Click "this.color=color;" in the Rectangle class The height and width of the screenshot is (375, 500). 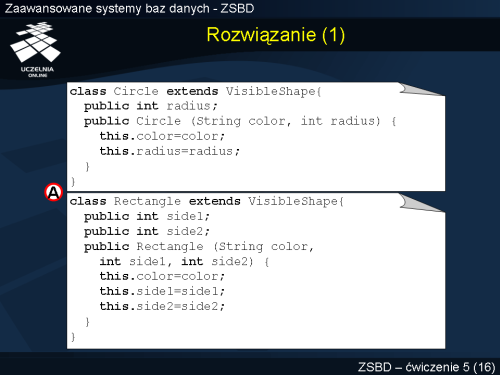pos(162,276)
